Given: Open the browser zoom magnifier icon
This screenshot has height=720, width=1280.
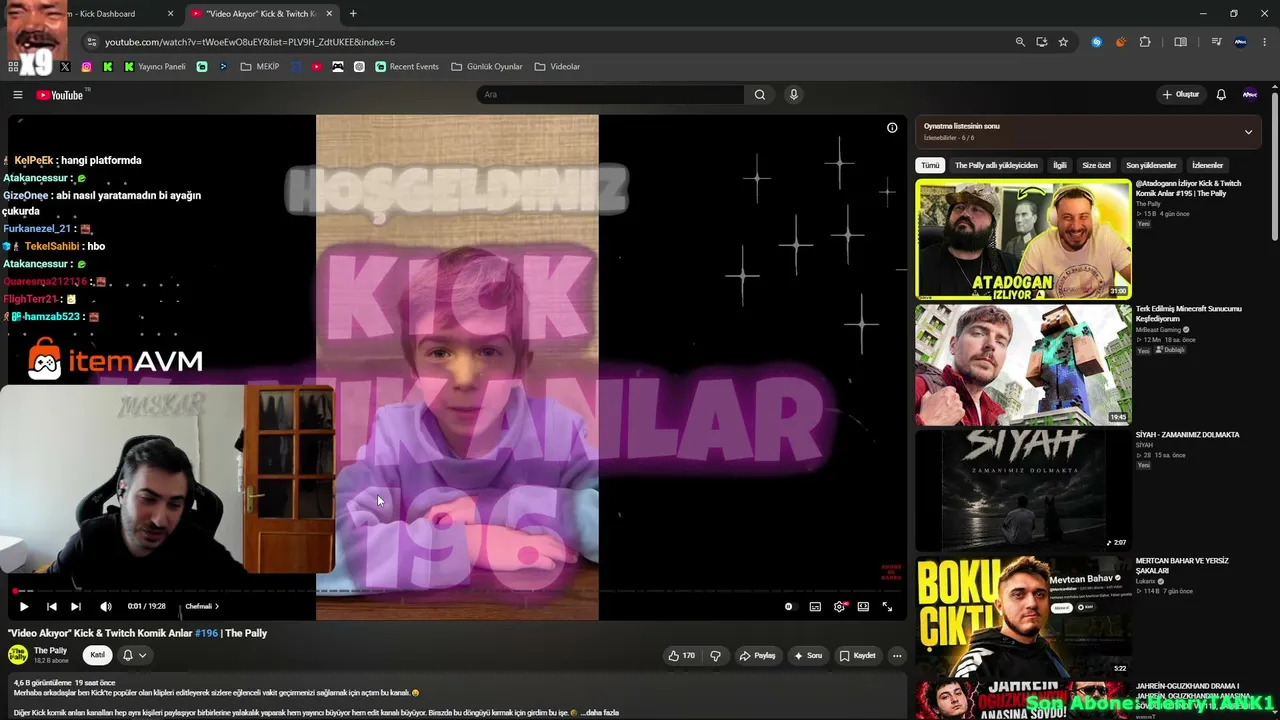Looking at the screenshot, I should click(x=1020, y=42).
